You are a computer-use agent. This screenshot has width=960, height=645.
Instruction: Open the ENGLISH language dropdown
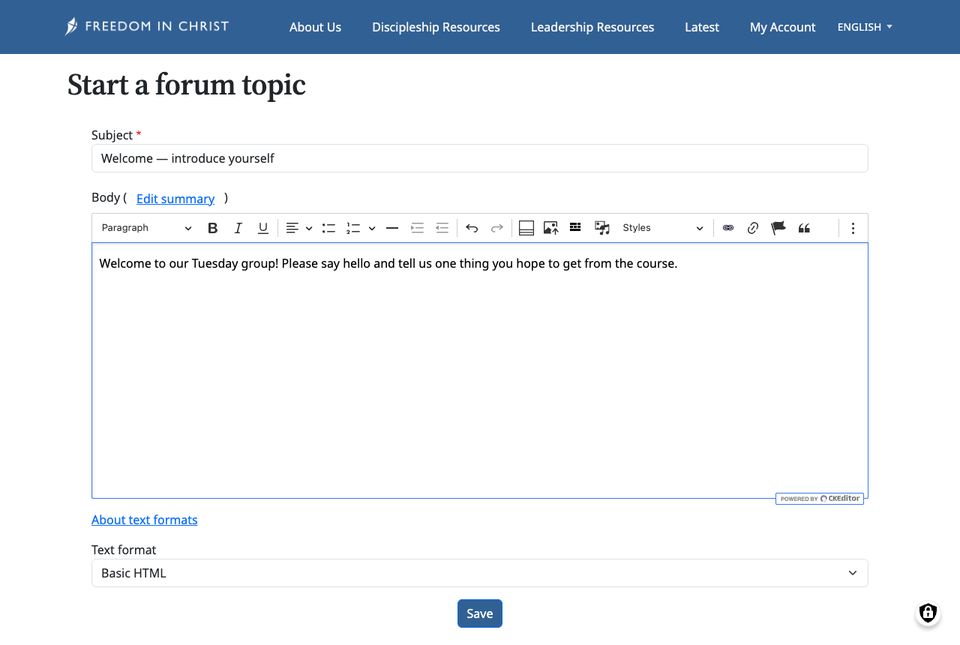tap(864, 27)
